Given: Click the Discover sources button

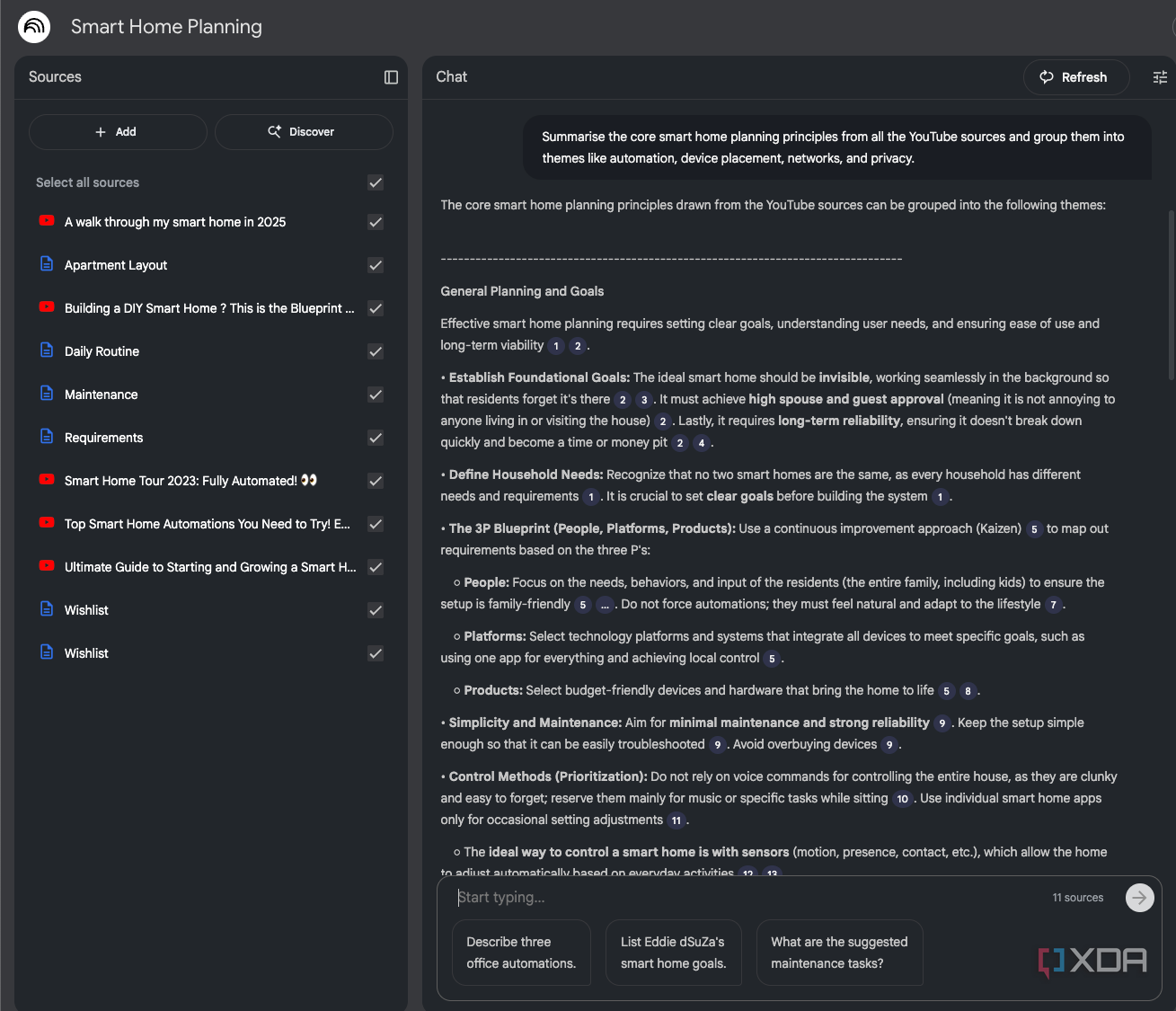Looking at the screenshot, I should pos(304,132).
